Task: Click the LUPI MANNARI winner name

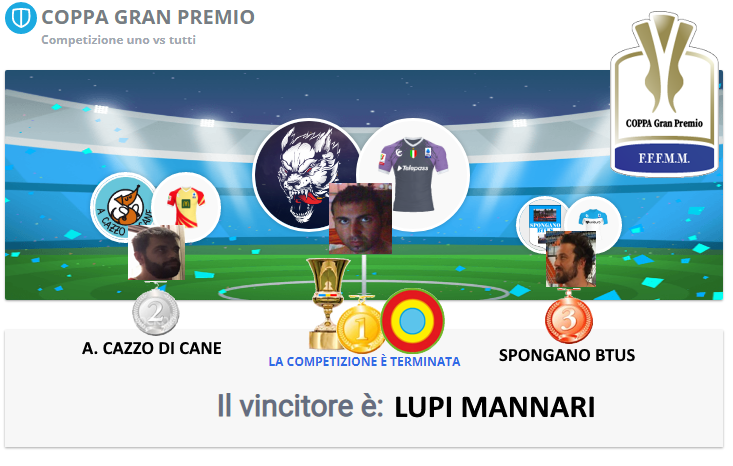Action: 495,407
